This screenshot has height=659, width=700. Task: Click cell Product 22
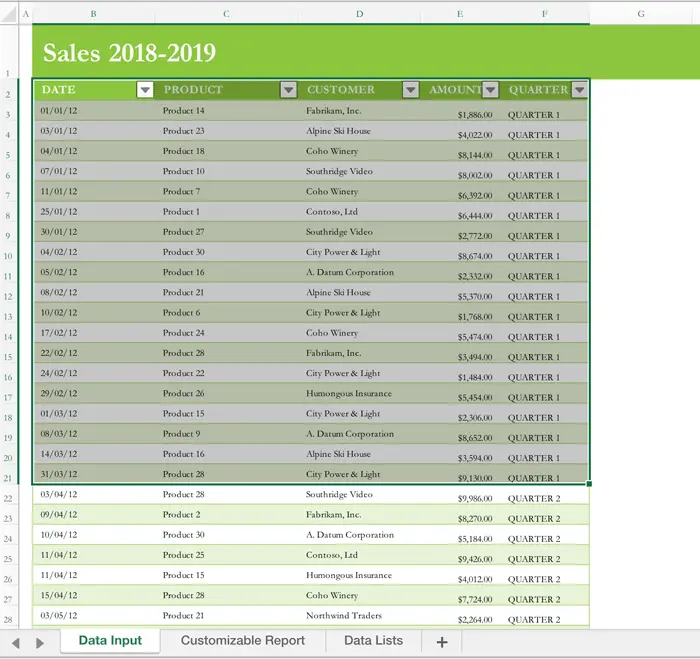pyautogui.click(x=183, y=373)
